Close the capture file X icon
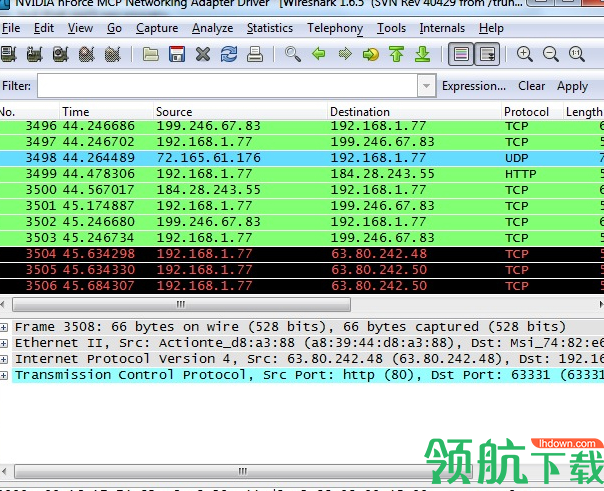 [203, 54]
